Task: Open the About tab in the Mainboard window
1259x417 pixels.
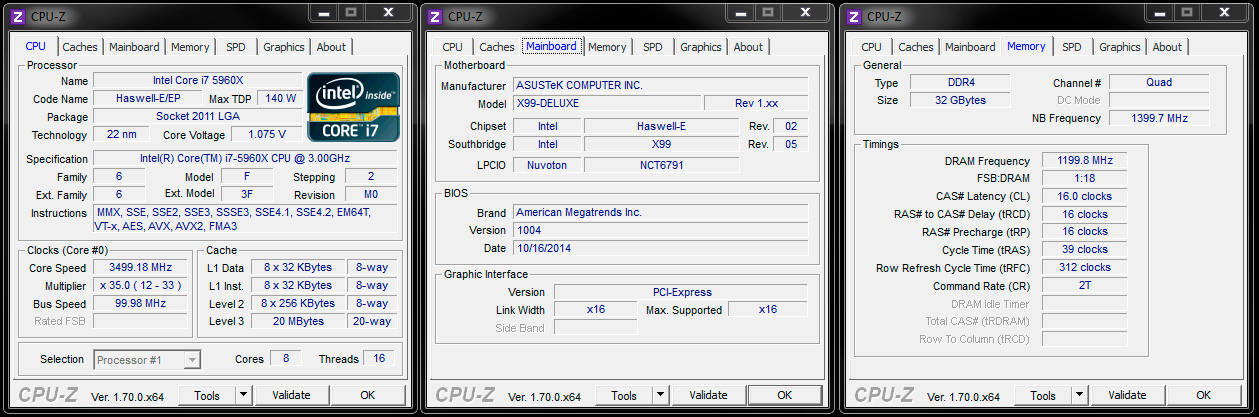Action: coord(748,47)
